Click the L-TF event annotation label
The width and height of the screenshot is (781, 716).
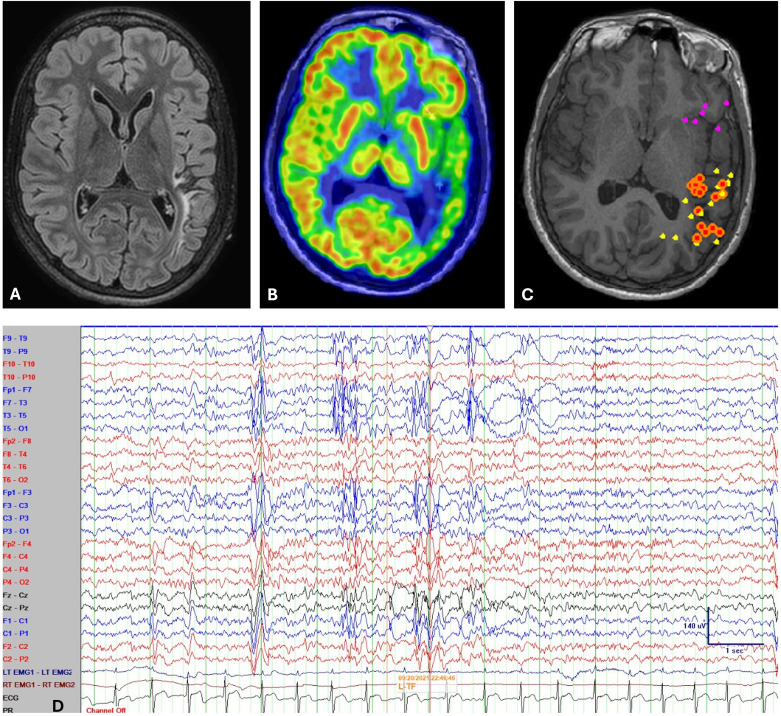(406, 687)
